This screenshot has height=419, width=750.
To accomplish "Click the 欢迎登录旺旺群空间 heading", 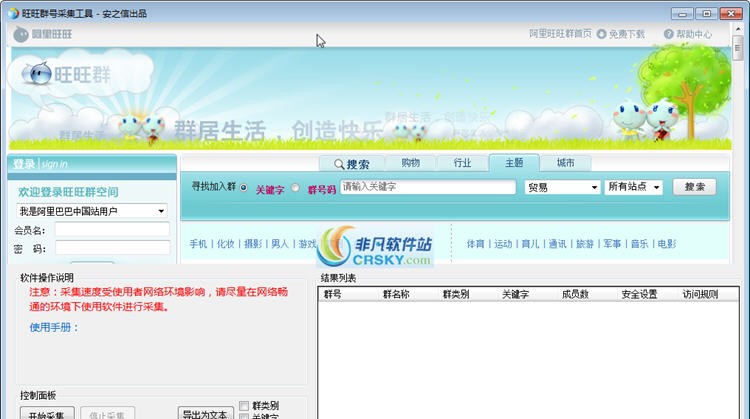I will pyautogui.click(x=68, y=192).
